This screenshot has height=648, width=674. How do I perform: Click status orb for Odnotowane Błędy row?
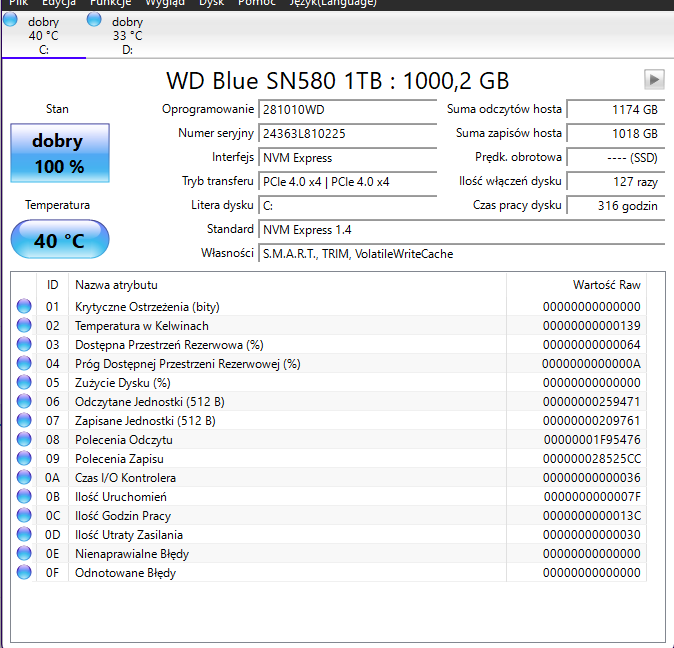coord(24,573)
